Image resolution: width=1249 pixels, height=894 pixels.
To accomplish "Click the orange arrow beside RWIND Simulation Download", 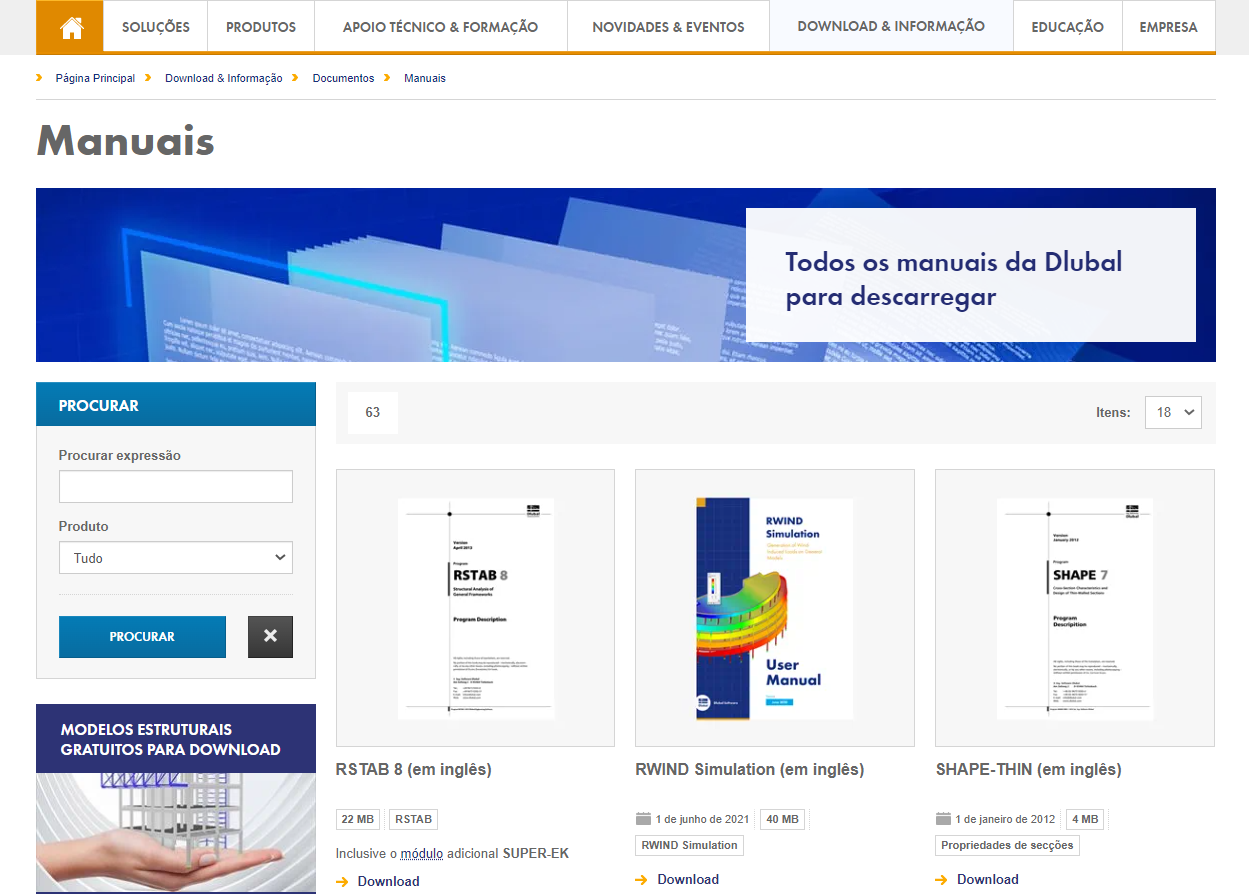I will point(640,879).
